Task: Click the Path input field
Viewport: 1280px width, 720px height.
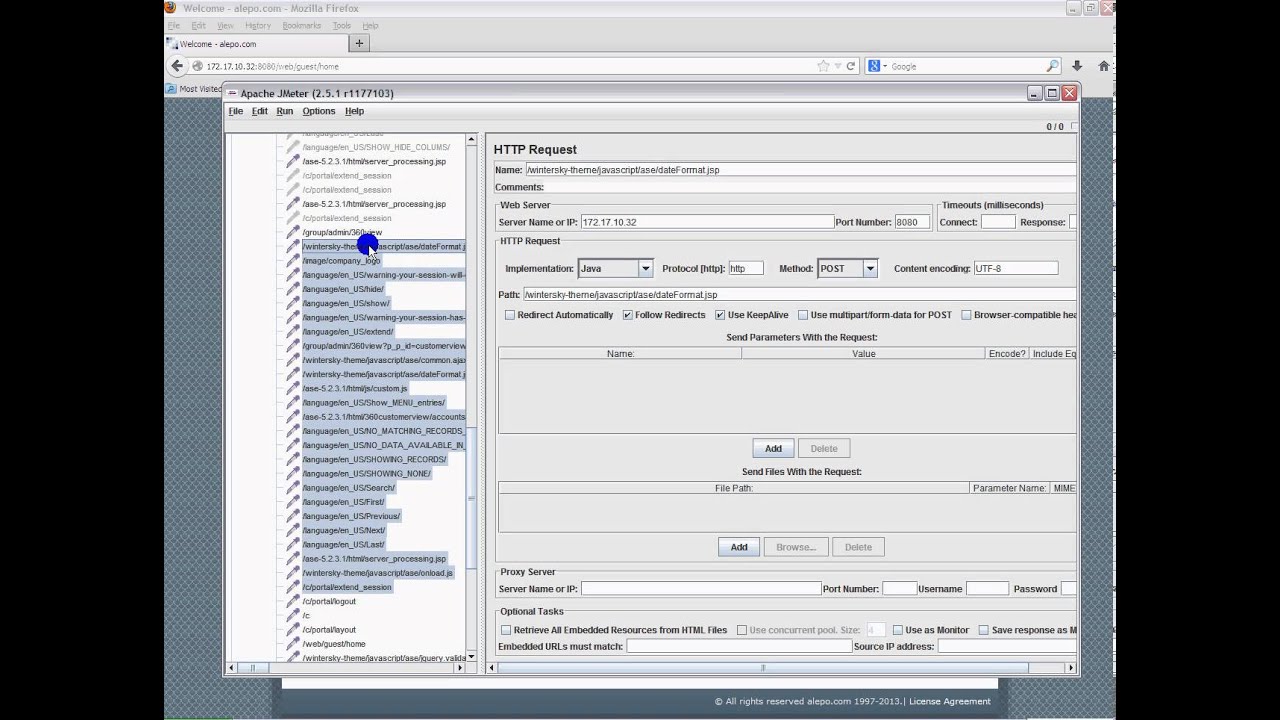Action: 799,295
